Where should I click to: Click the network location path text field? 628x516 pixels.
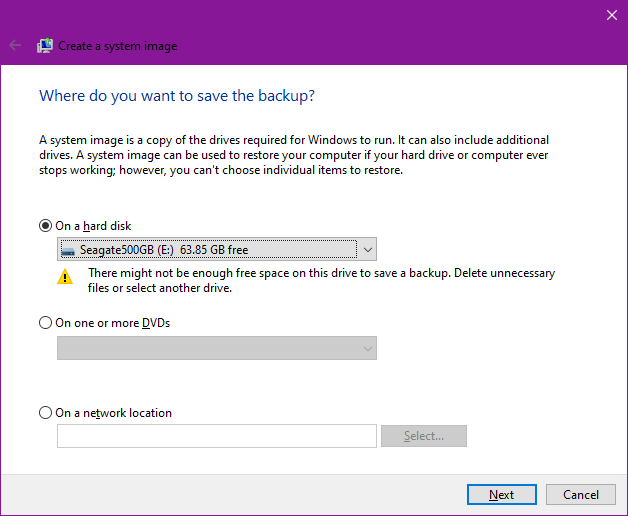[217, 436]
